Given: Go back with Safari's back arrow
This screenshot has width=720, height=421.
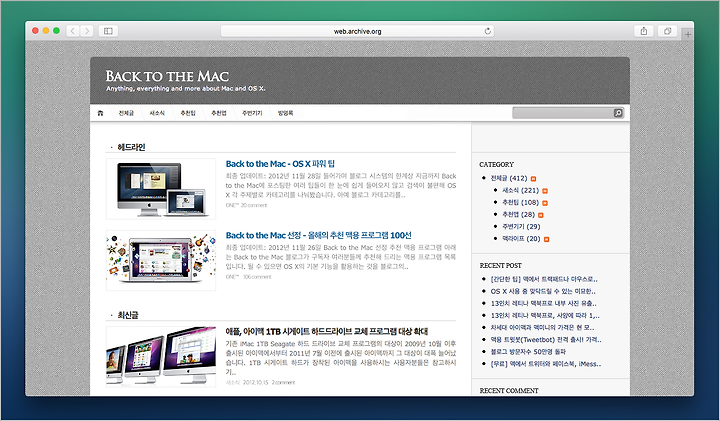Looking at the screenshot, I should tap(73, 31).
